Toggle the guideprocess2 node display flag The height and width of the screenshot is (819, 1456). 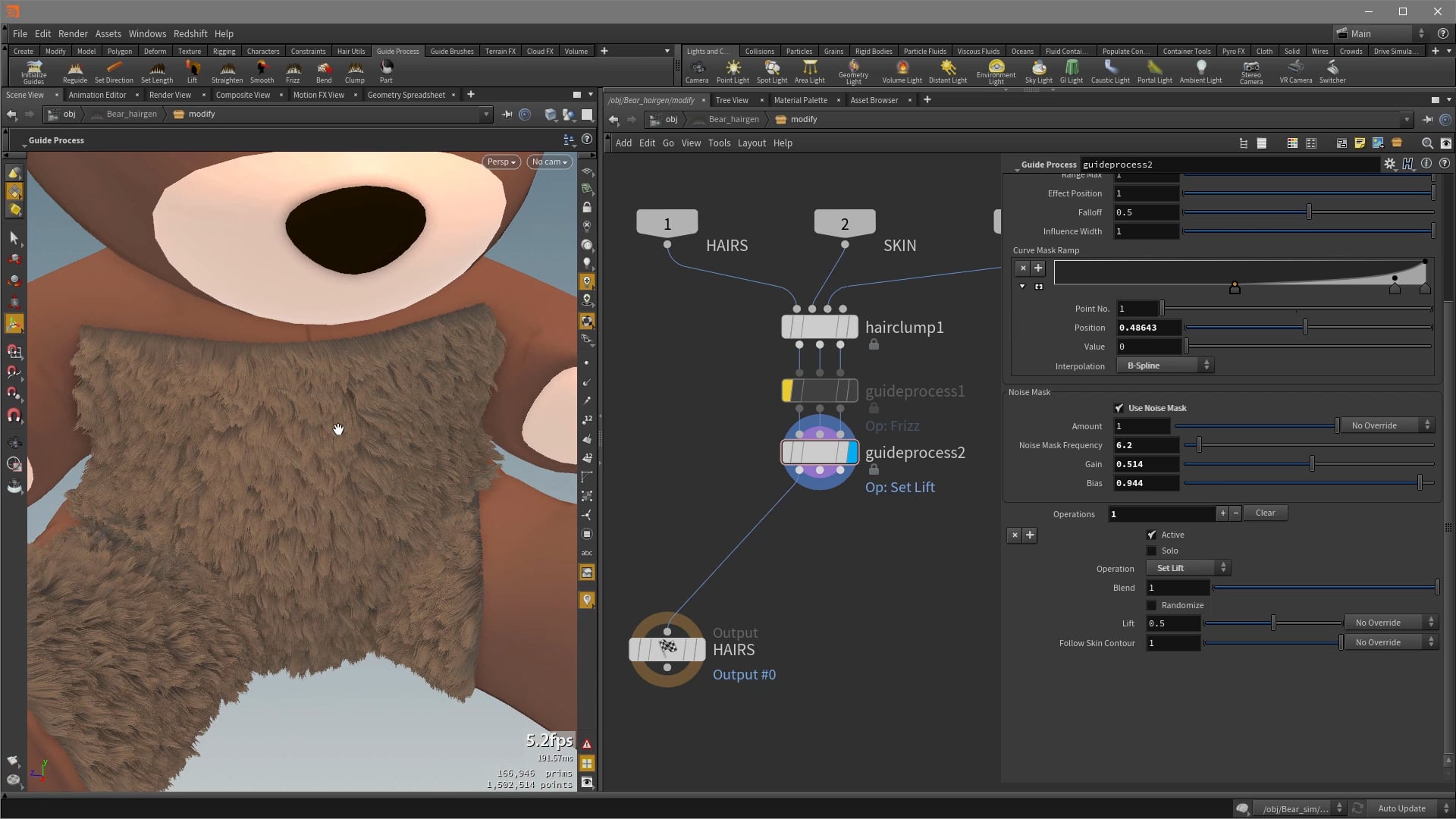(852, 453)
